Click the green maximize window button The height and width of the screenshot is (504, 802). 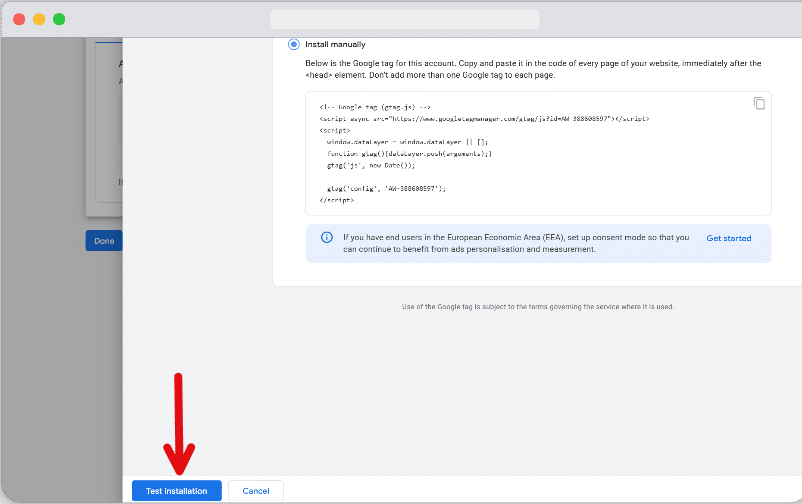[x=59, y=19]
